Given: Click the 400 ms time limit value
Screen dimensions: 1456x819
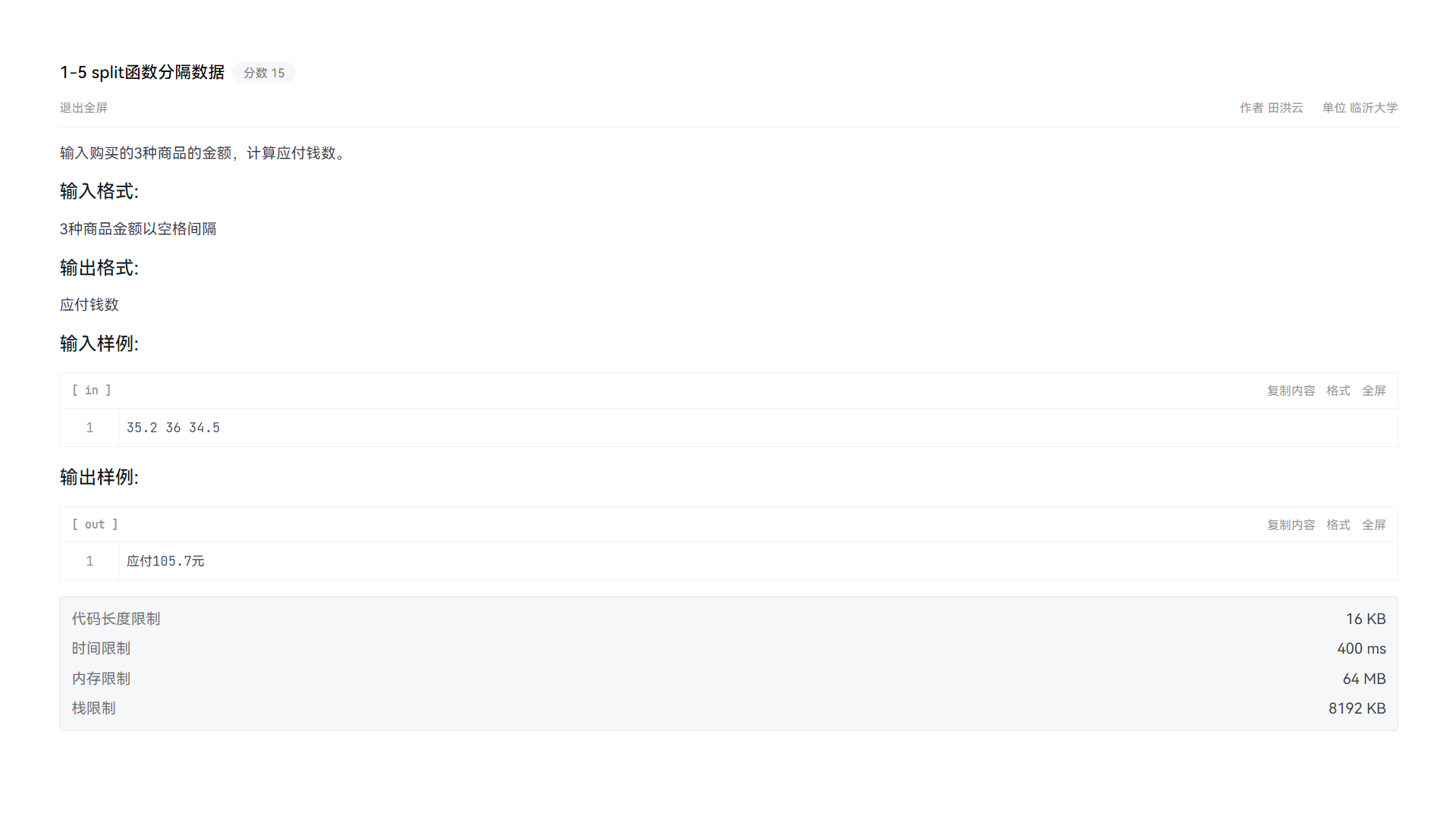Looking at the screenshot, I should tap(1361, 648).
